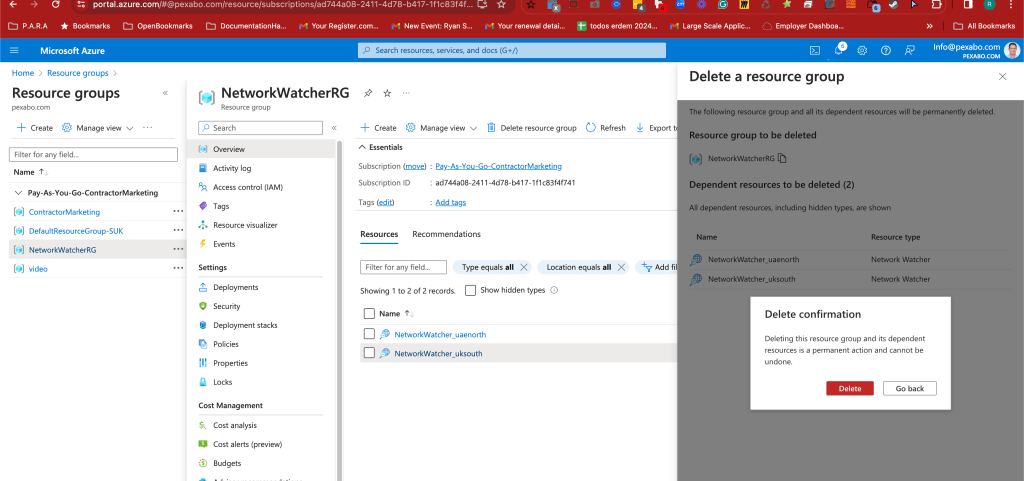This screenshot has width=1024, height=481.
Task: Focus the Azure global search box
Action: tap(512, 50)
